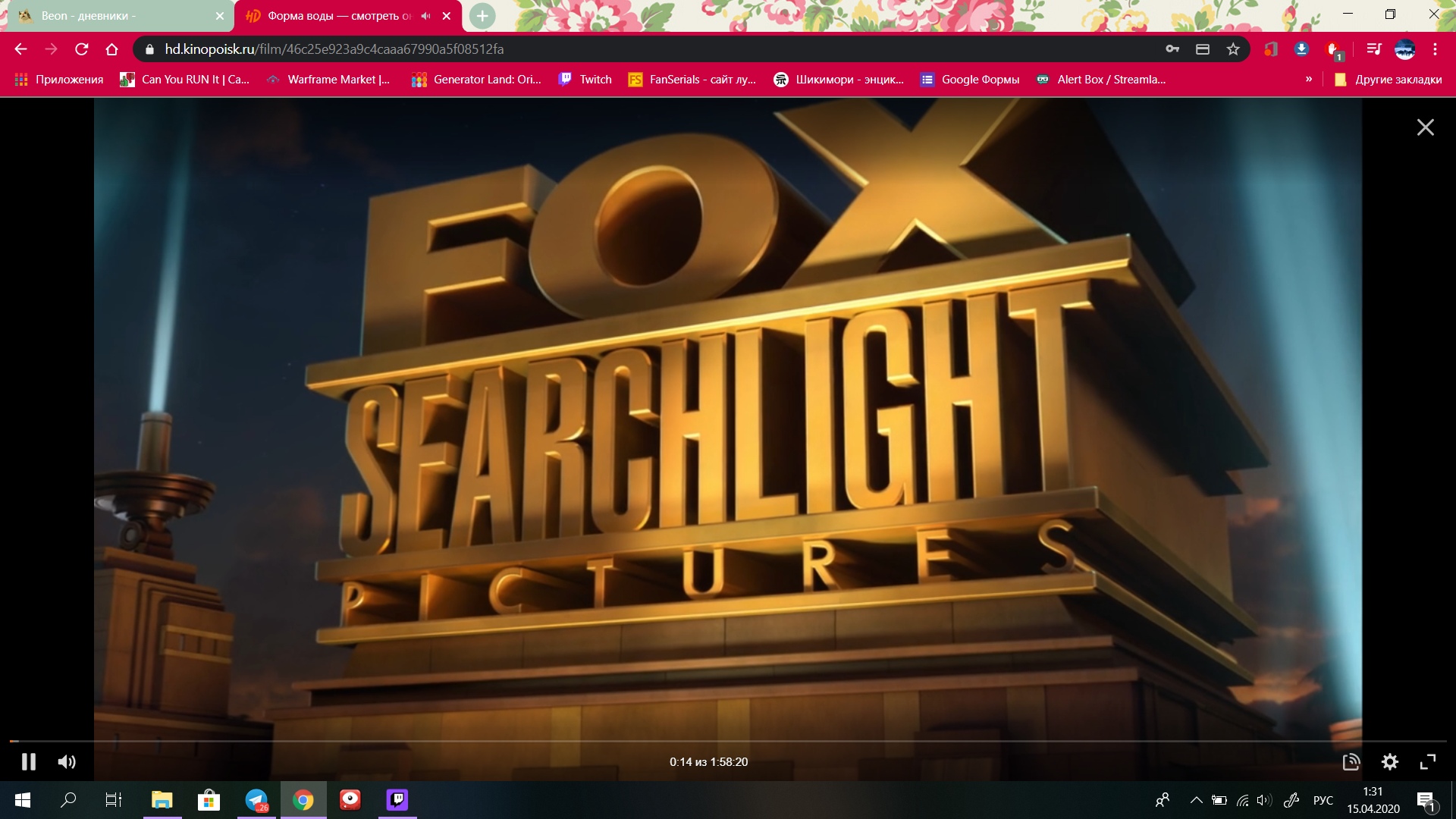Viewport: 1456px width, 819px height.
Task: Open the Warframe Market bookmark
Action: [x=328, y=80]
